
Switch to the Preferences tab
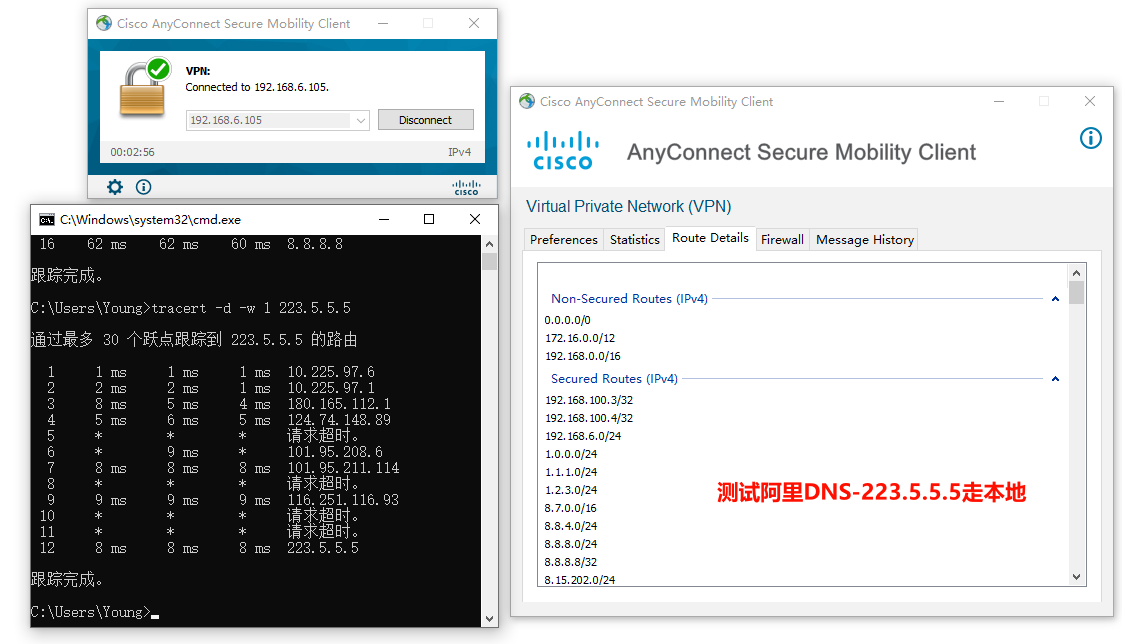[x=563, y=240]
